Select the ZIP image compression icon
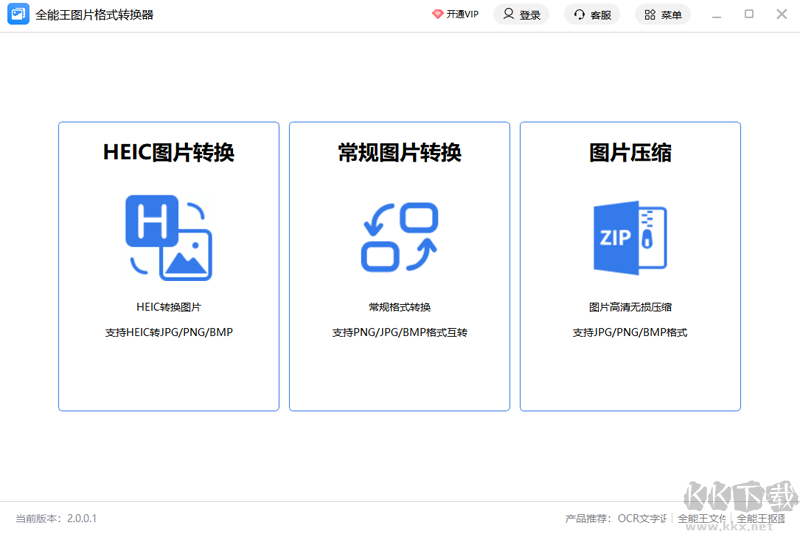This screenshot has height=533, width=800. 630,237
